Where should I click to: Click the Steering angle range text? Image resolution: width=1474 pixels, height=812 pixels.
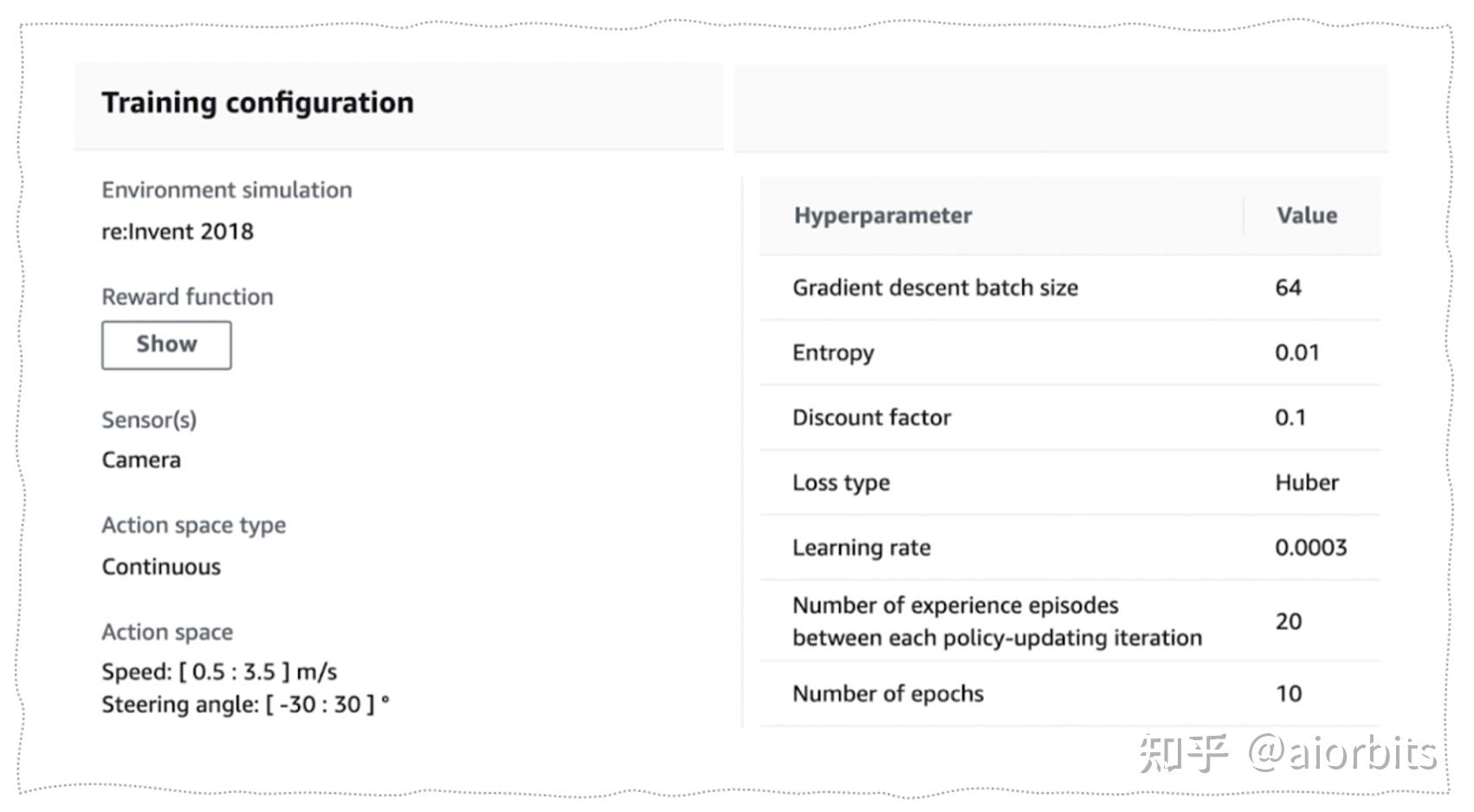pyautogui.click(x=246, y=704)
